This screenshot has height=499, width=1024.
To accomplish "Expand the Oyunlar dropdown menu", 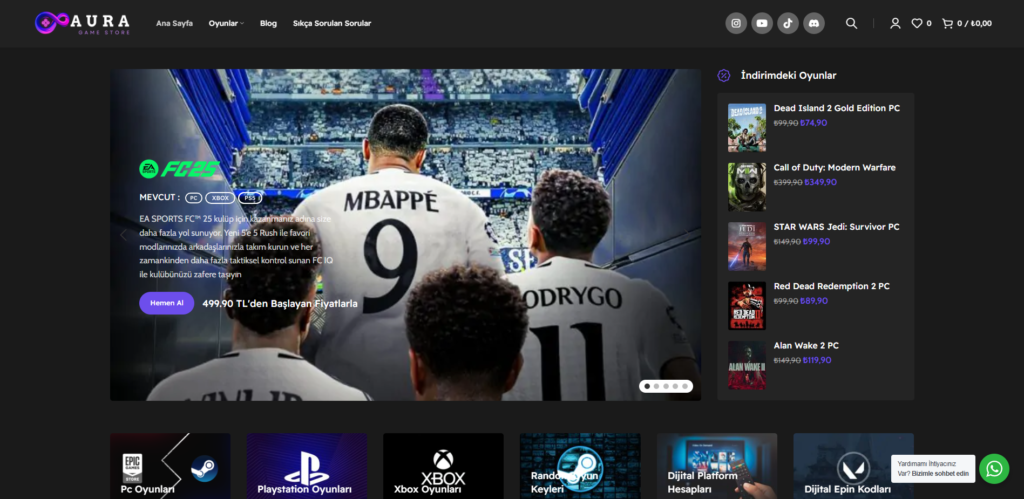I will 226,23.
